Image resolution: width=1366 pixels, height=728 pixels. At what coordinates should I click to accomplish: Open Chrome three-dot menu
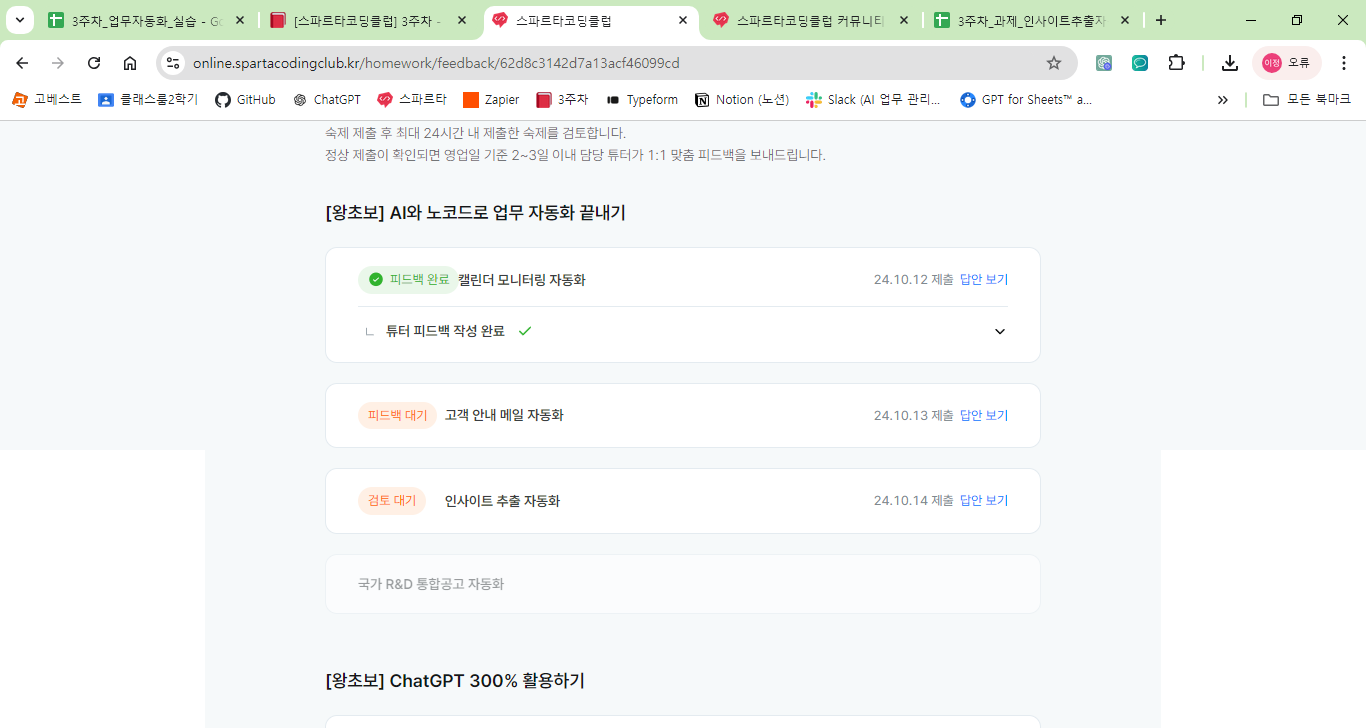coord(1344,63)
